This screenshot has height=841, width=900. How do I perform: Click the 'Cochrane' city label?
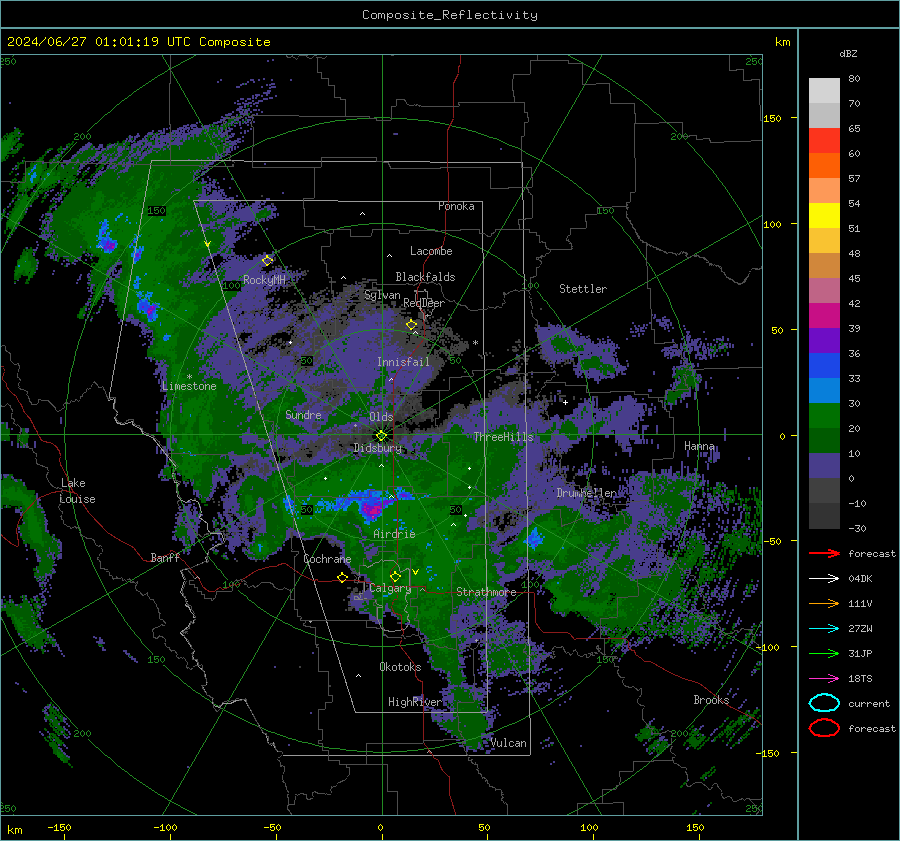point(327,559)
